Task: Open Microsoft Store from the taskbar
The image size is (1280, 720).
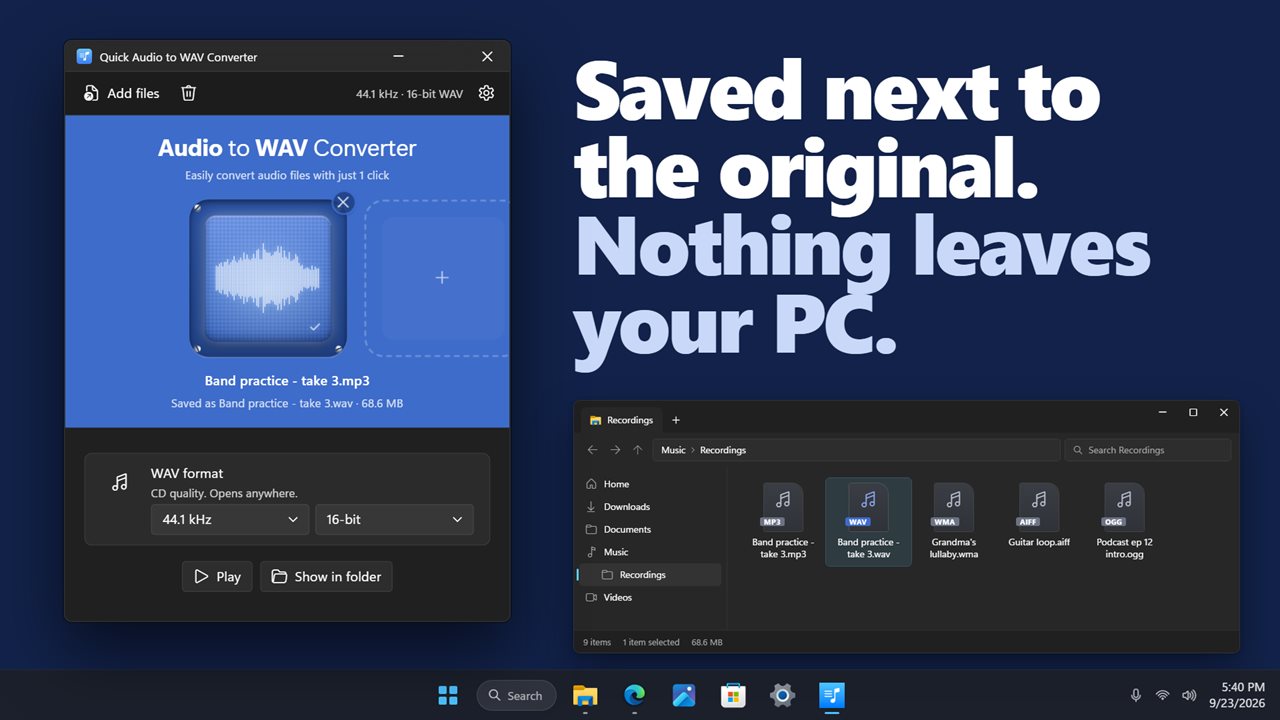Action: coord(733,695)
